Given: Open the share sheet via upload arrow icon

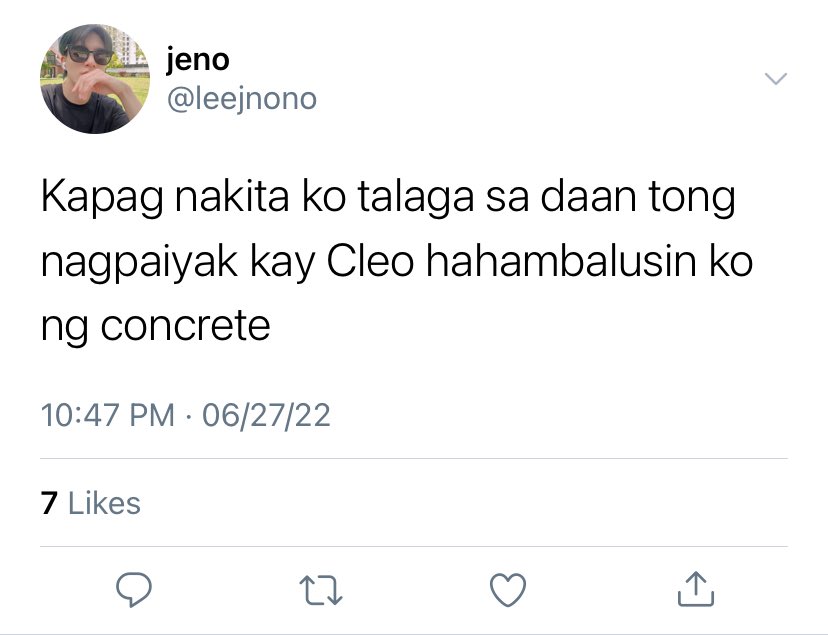Looking at the screenshot, I should [695, 589].
